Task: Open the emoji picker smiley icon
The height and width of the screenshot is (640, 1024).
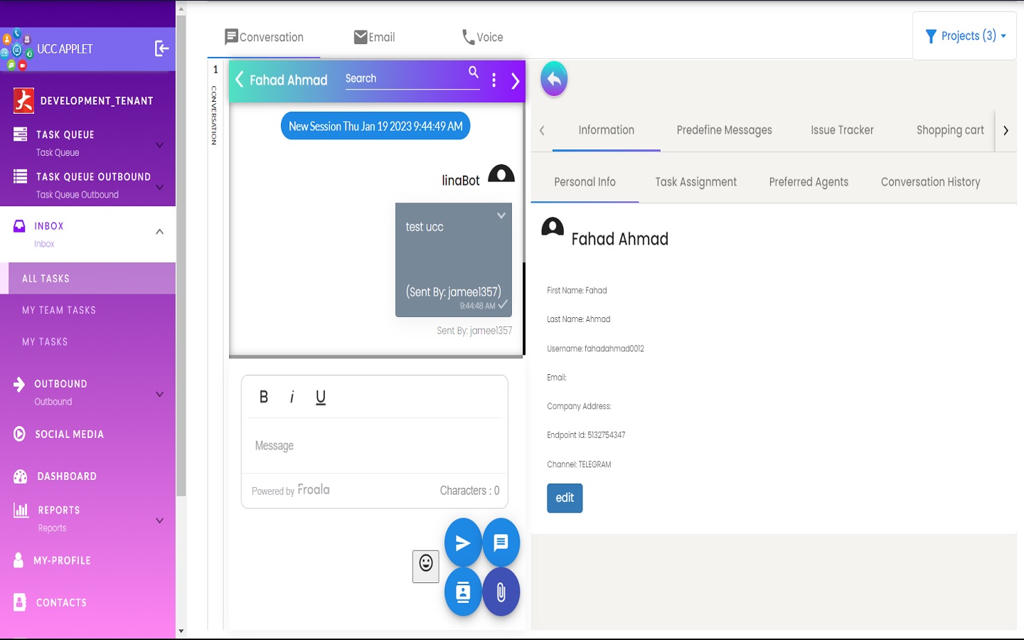Action: tap(426, 565)
